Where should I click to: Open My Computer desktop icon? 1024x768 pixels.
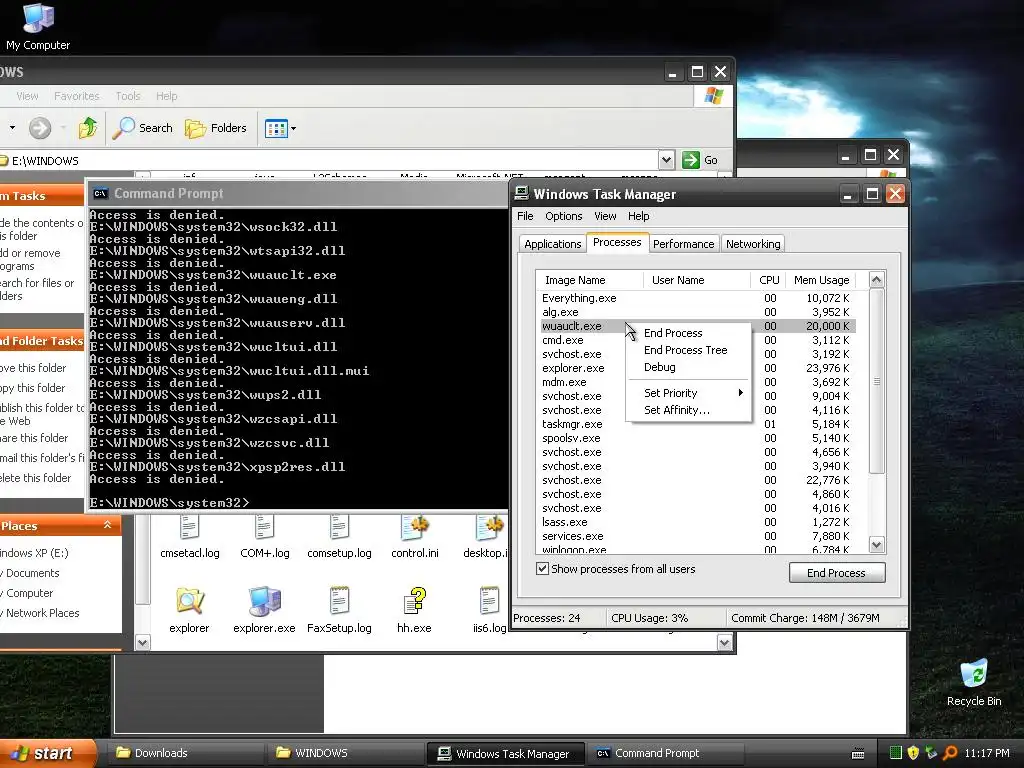tap(38, 26)
